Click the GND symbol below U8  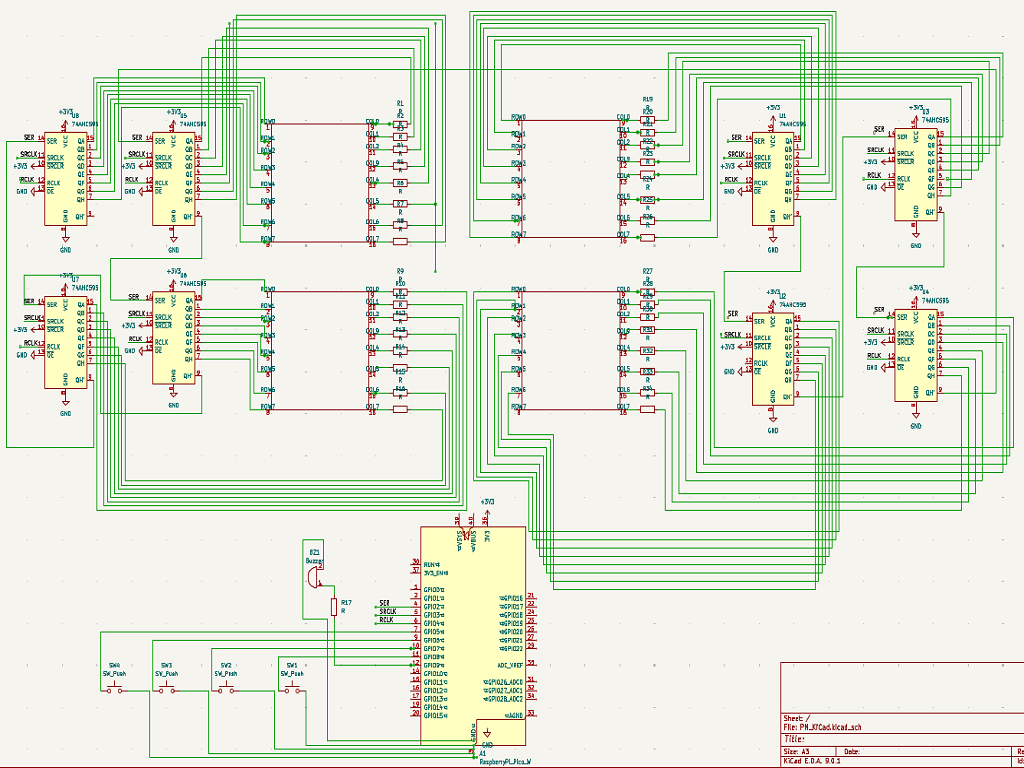65,239
